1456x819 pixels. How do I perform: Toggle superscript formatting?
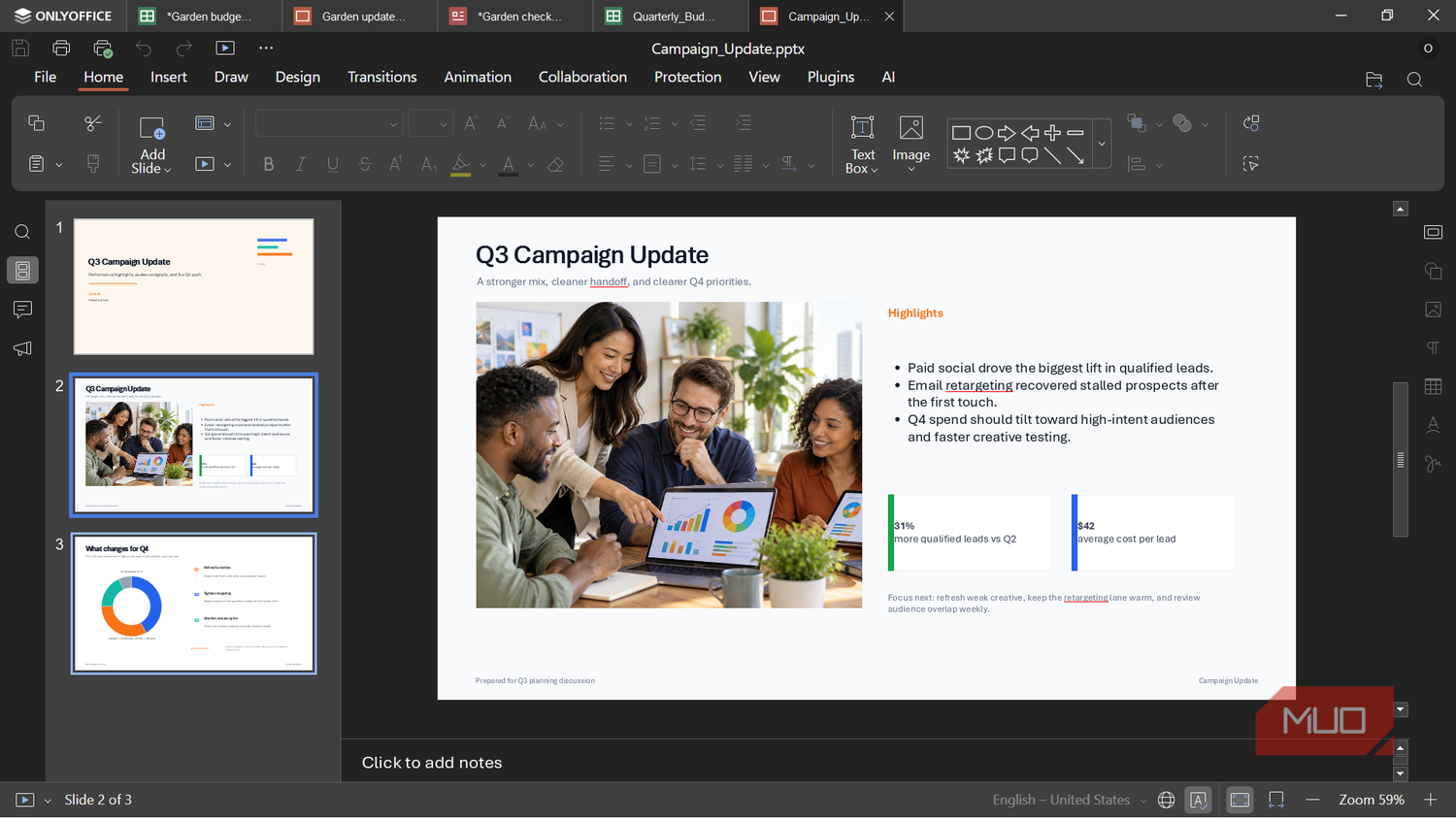tap(396, 164)
